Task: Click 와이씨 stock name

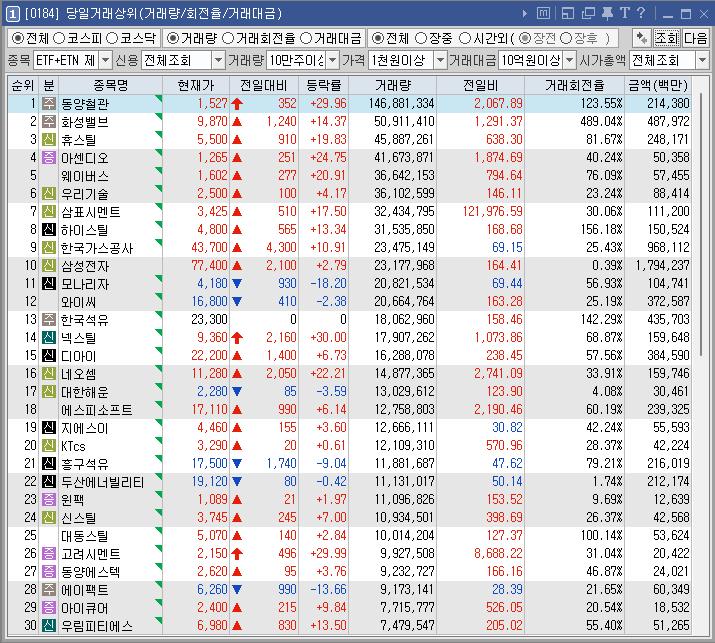Action: 78,301
